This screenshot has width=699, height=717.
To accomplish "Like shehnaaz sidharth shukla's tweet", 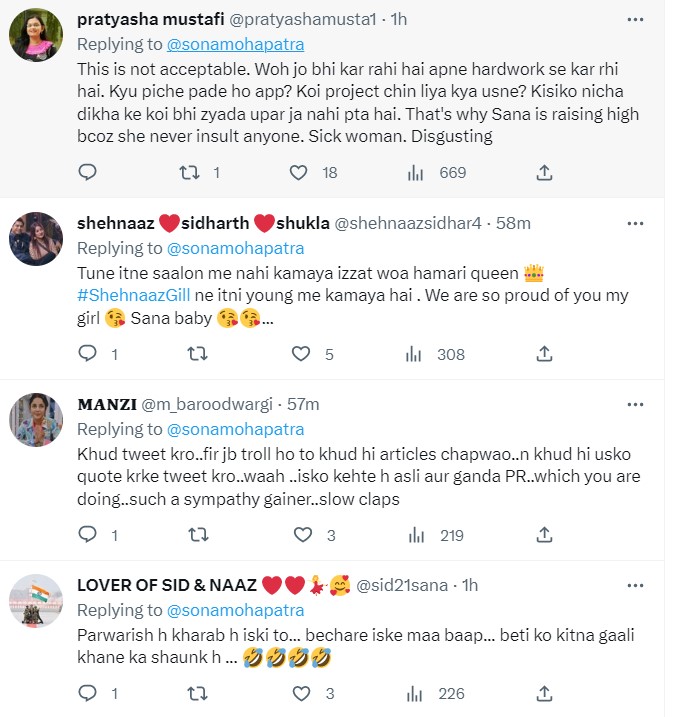I will (299, 353).
